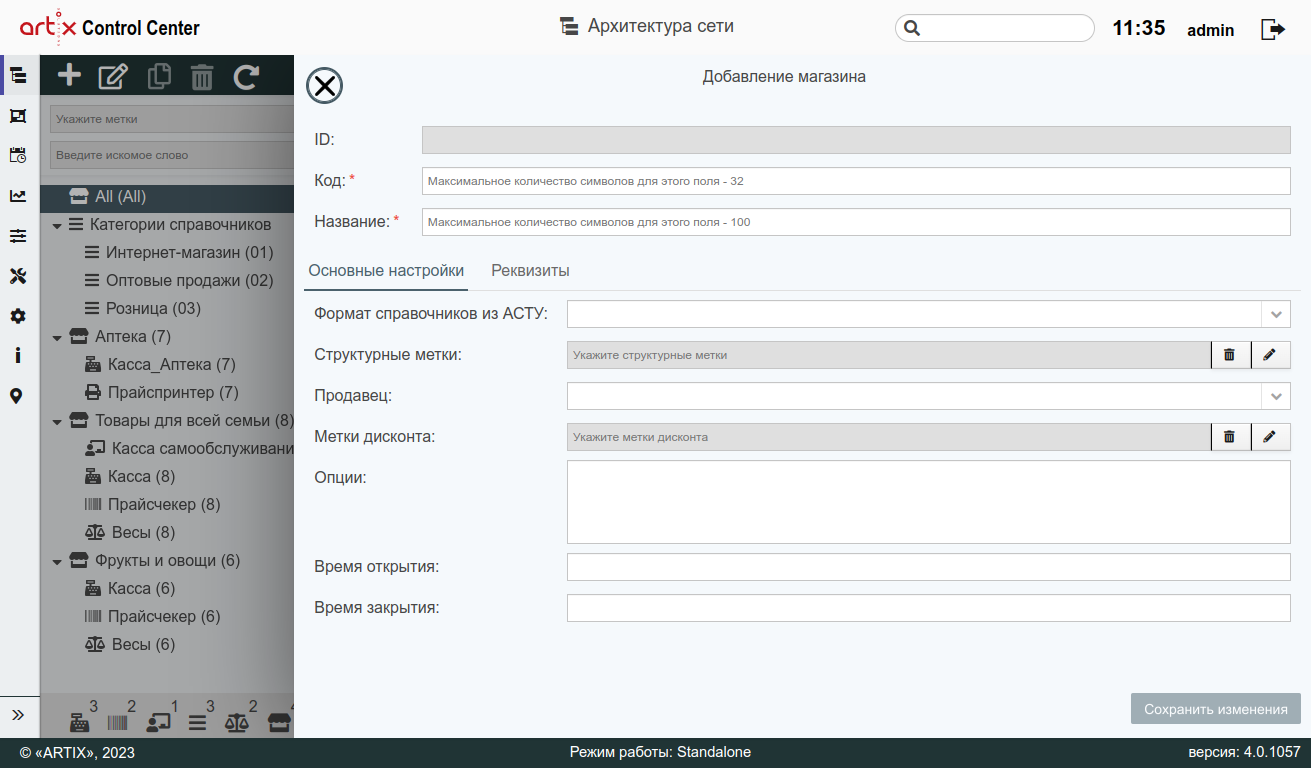Edit discount tags with pencil button
This screenshot has height=768, width=1311.
[1270, 437]
